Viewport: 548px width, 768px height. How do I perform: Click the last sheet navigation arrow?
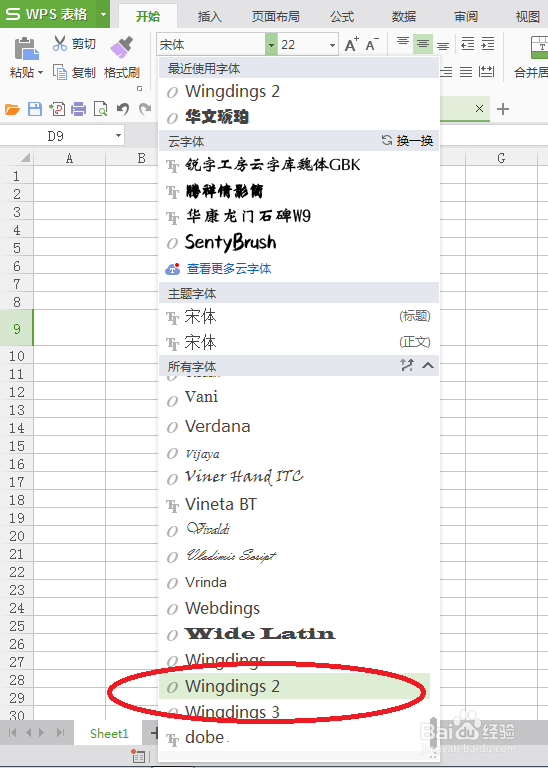coord(60,732)
